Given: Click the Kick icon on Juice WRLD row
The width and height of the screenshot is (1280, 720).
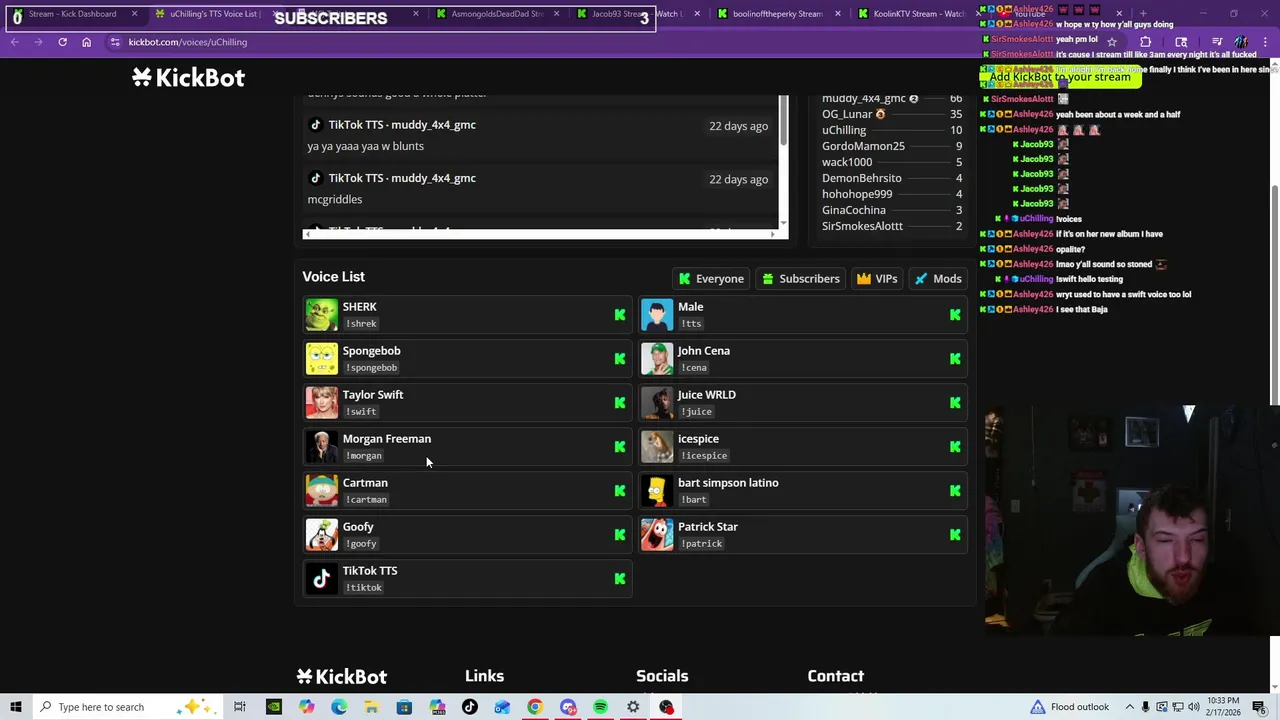Looking at the screenshot, I should 955,403.
